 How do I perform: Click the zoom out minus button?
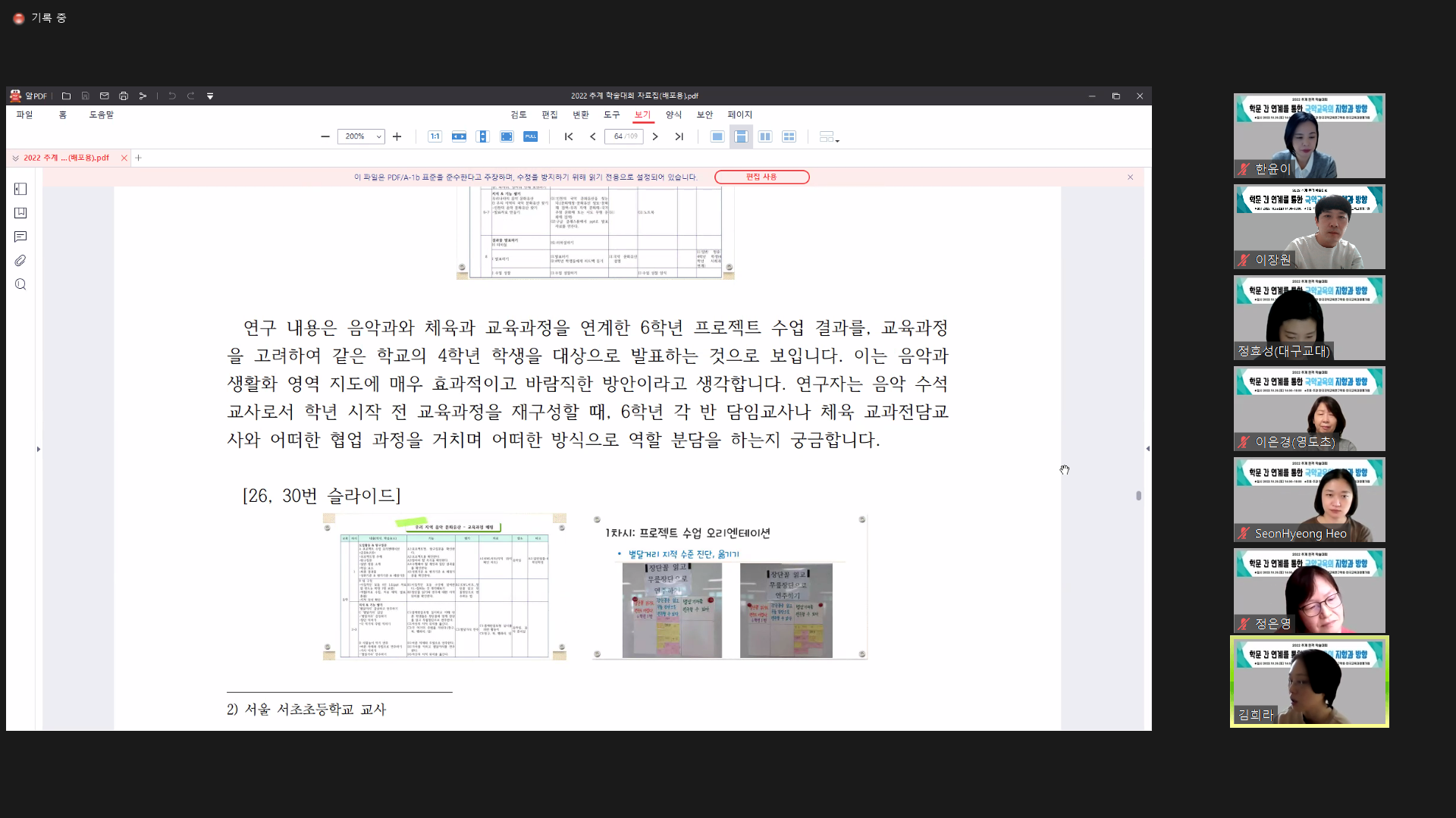coord(325,137)
